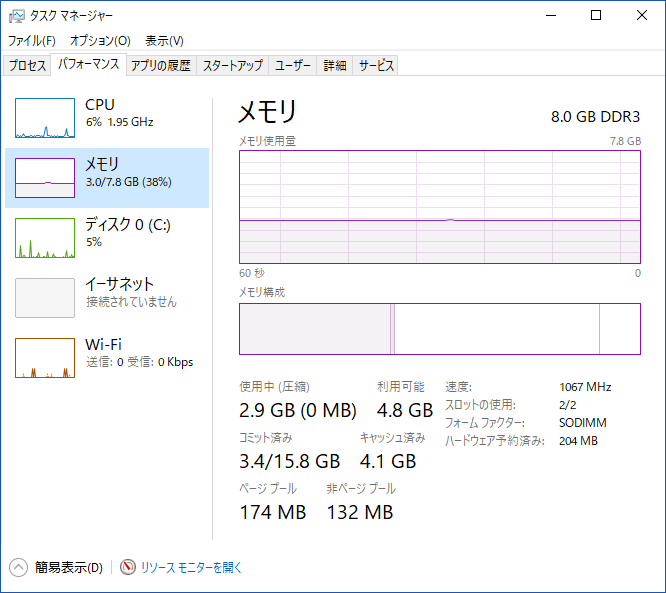Screen dimensions: 666x593
Task: Select the Wi-Fi 送信 受信 entry
Action: [x=107, y=358]
